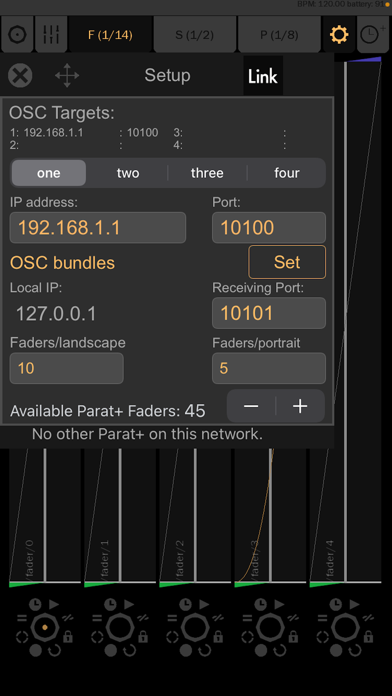Click fader 3 clock icon

[x=260, y=604]
